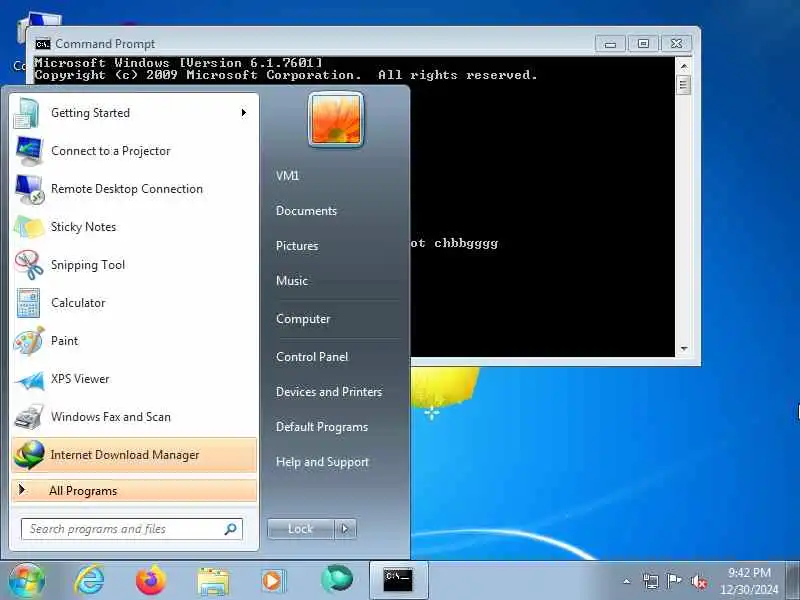
Task: Select Internet Download Manager label
Action: pos(124,455)
